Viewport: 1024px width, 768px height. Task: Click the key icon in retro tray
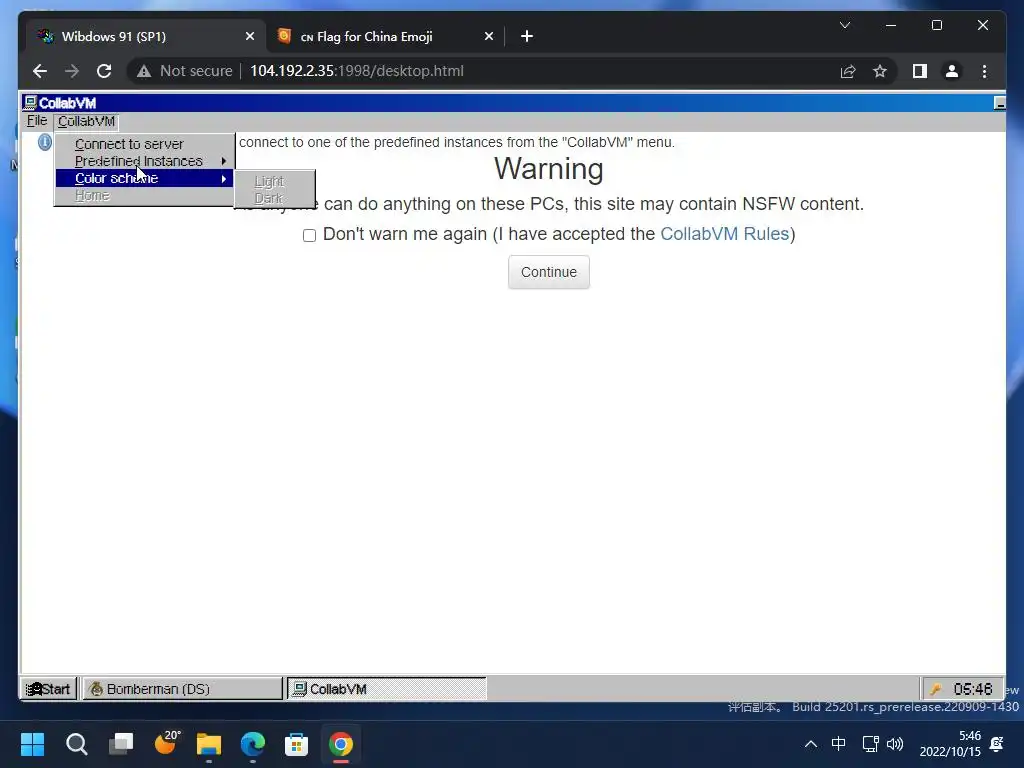click(936, 689)
